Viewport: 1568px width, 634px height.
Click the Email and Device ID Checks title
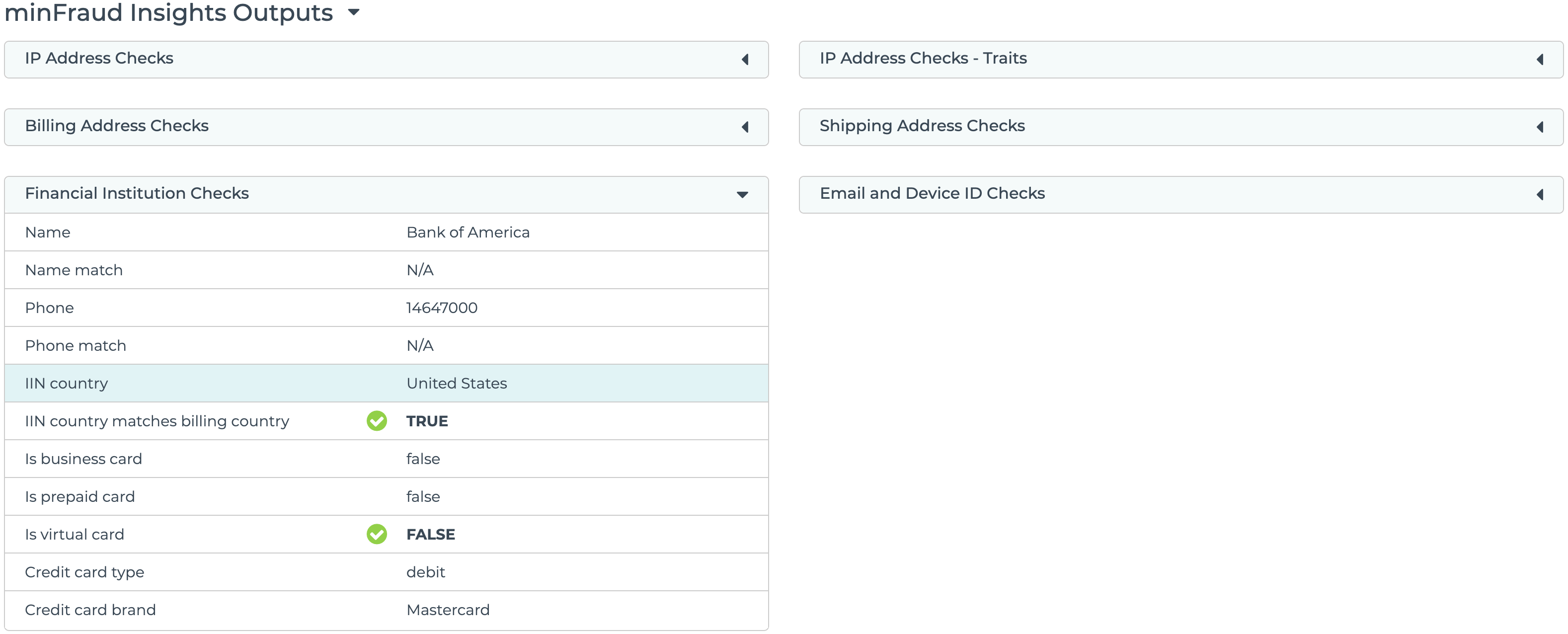tap(932, 193)
